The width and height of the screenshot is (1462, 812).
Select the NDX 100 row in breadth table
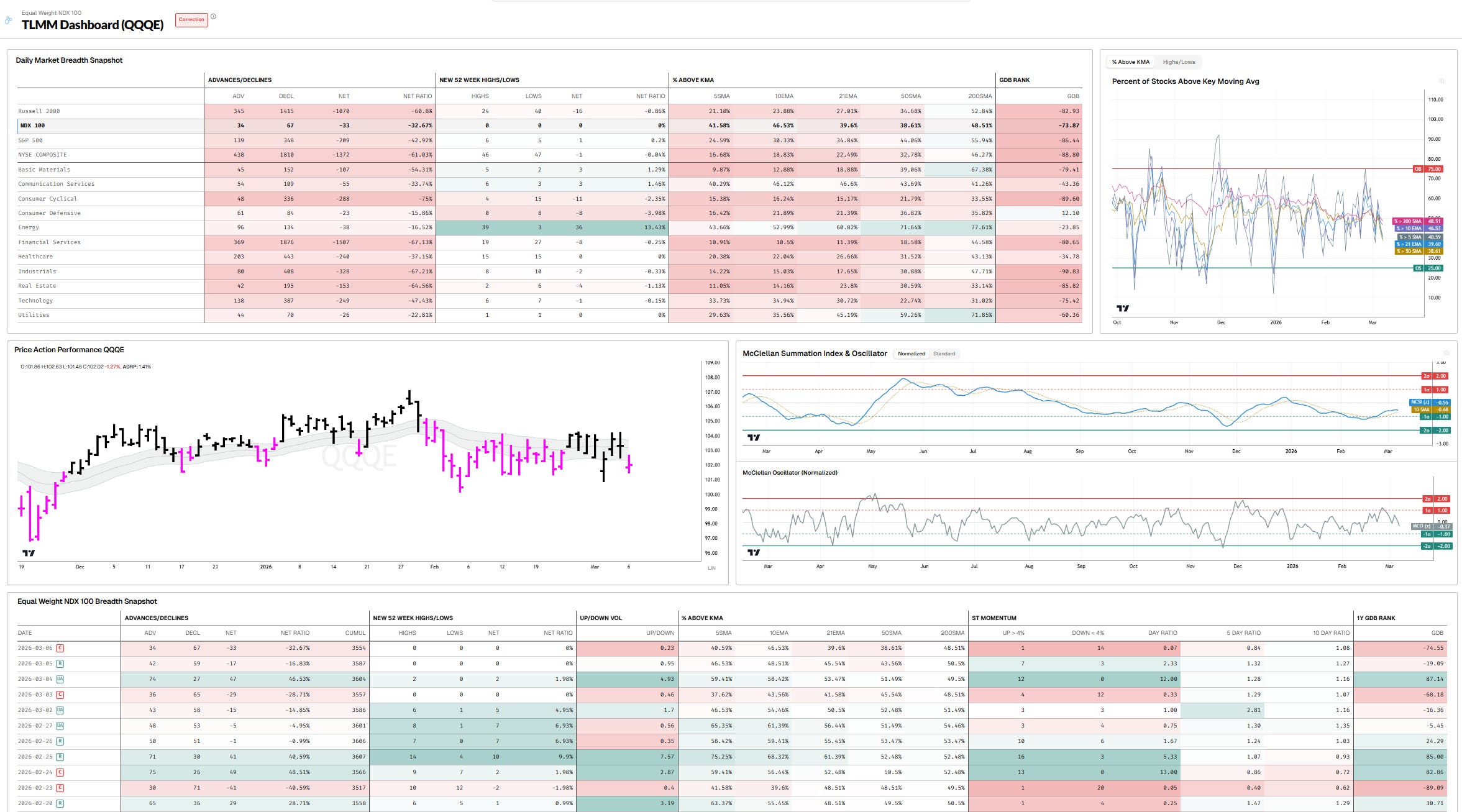tap(32, 125)
